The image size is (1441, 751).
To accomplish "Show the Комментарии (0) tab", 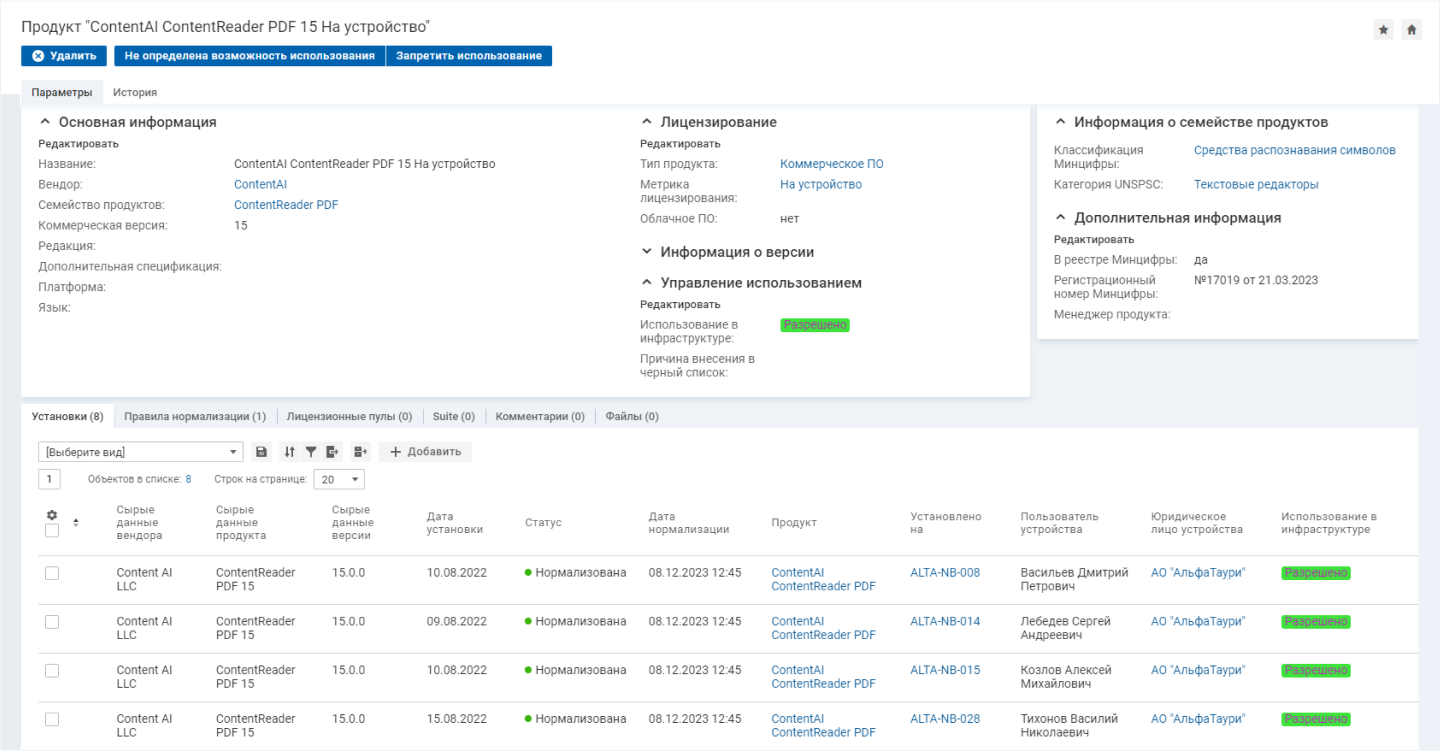I will (x=540, y=416).
